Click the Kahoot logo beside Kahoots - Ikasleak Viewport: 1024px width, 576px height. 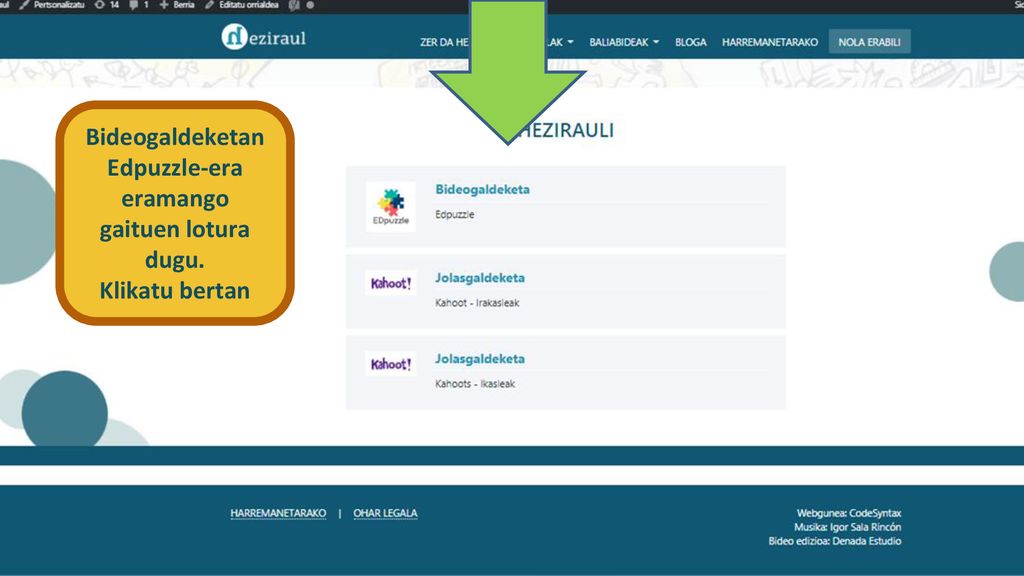click(391, 364)
